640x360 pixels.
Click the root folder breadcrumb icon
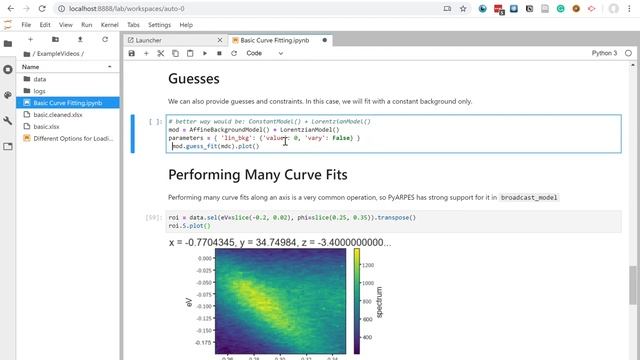27,54
